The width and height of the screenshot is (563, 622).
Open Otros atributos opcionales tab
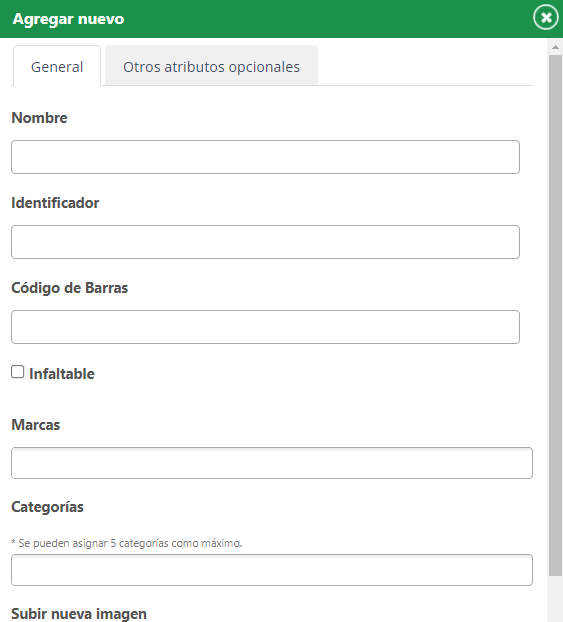211,66
